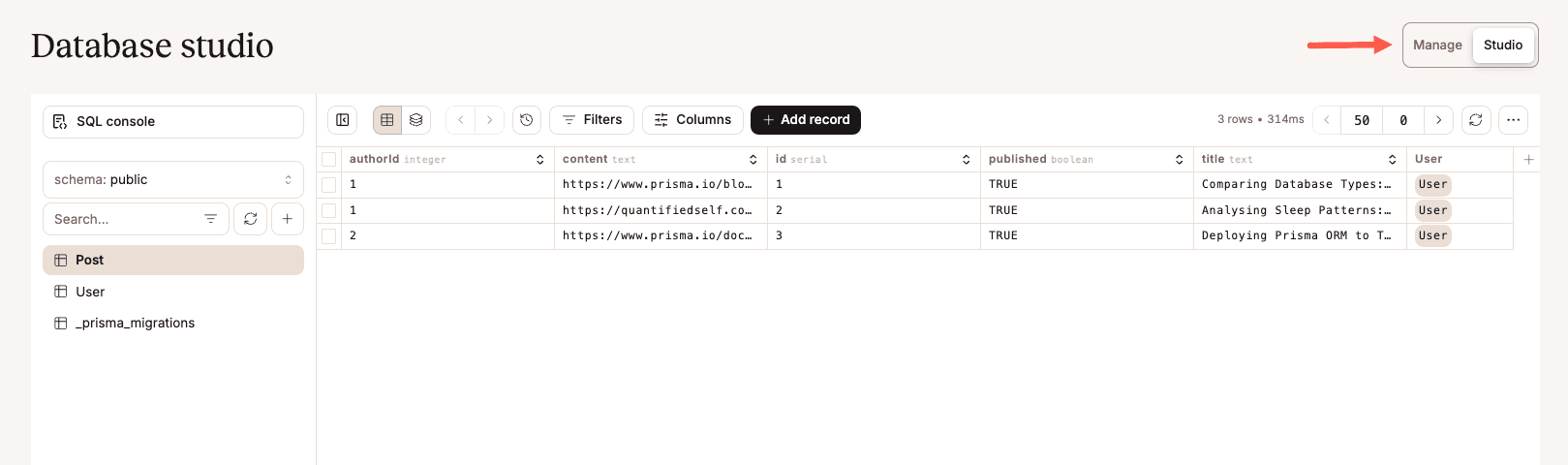Select checkbox for row with id 3
Viewport: 1568px width, 465px height.
pos(329,236)
